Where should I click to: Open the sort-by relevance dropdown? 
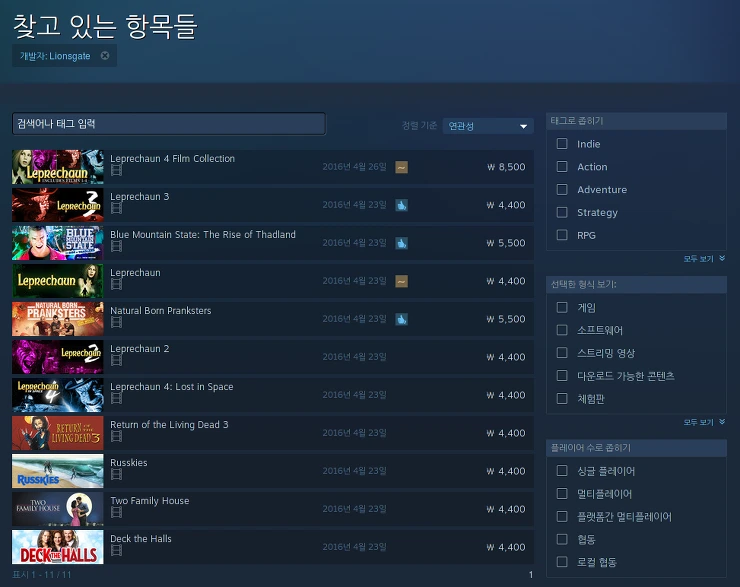488,126
